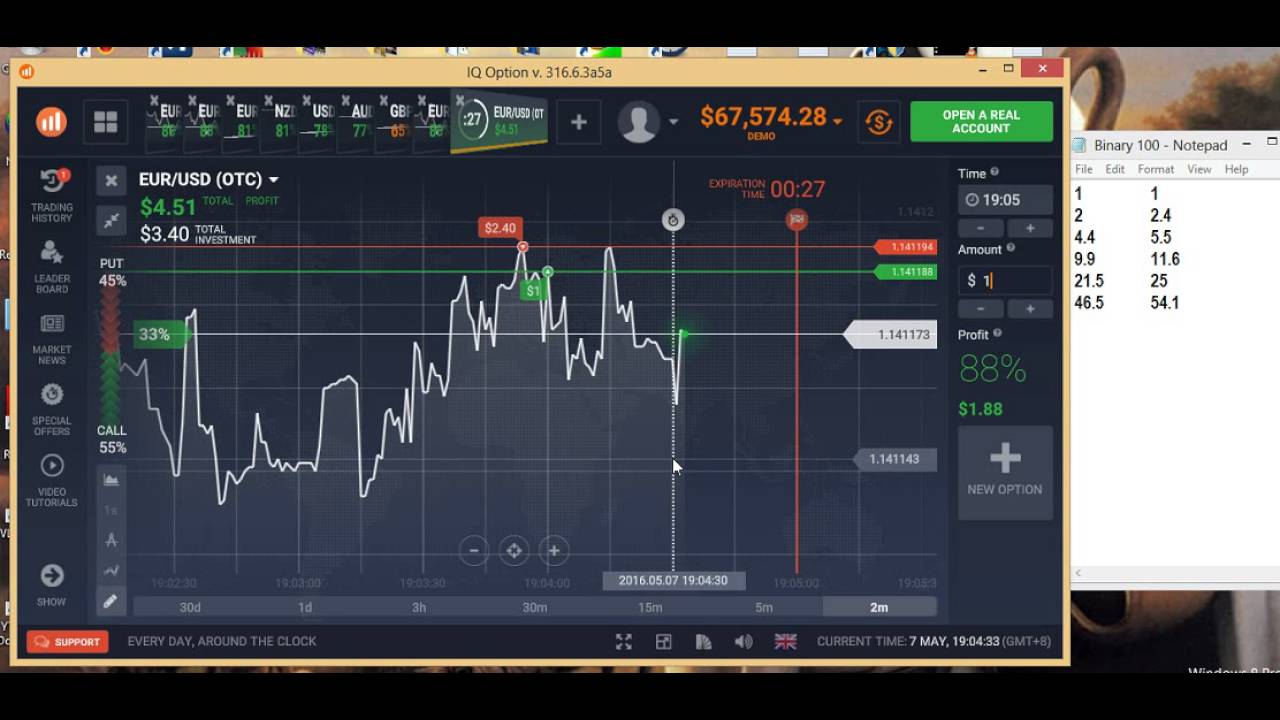Click the orange IQ Option logo icon

(x=51, y=122)
